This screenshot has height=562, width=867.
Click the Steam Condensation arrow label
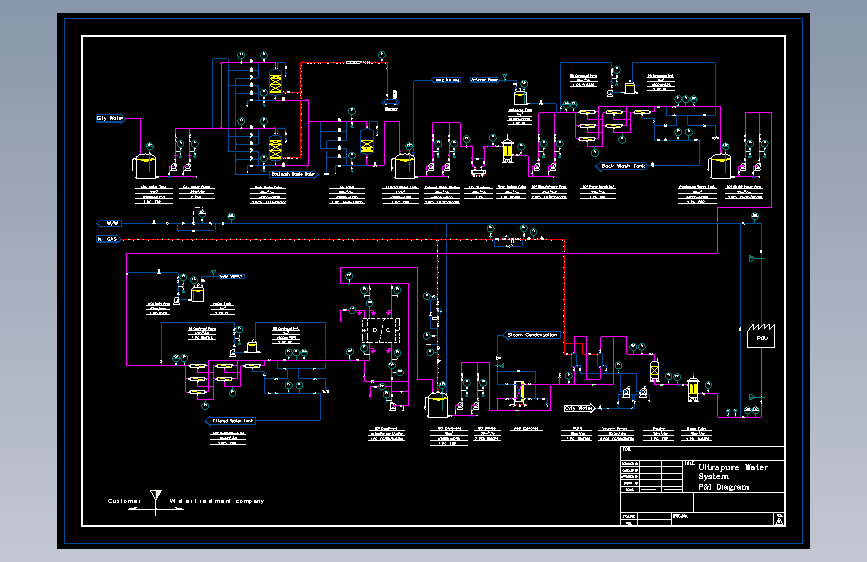[x=531, y=335]
